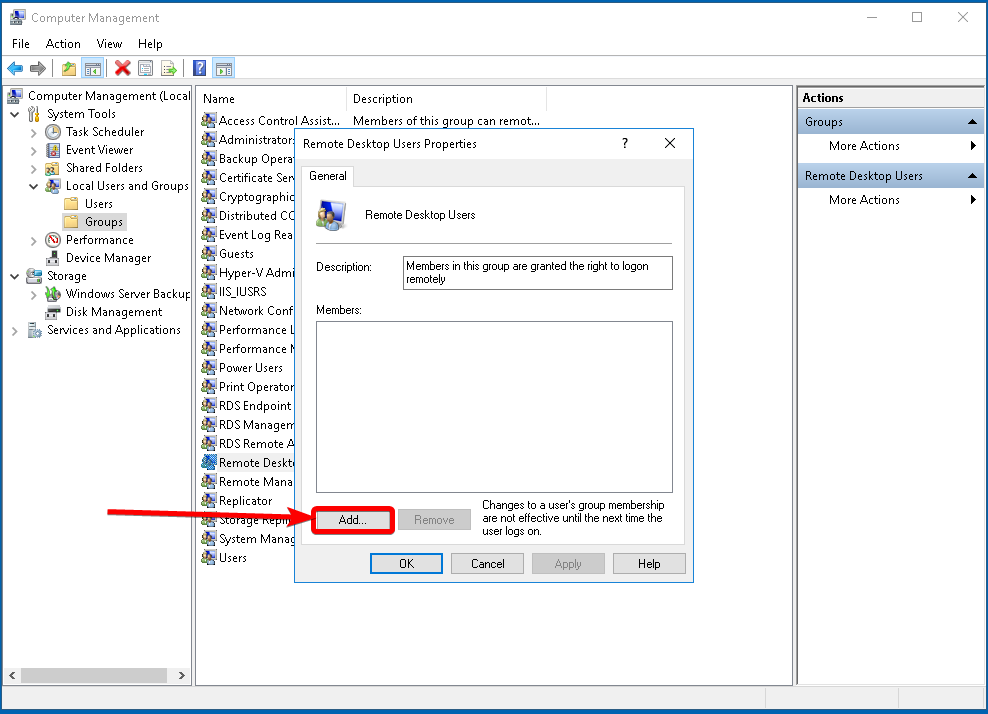The height and width of the screenshot is (714, 988).
Task: Click the dialog's question mark help button
Action: [x=624, y=143]
